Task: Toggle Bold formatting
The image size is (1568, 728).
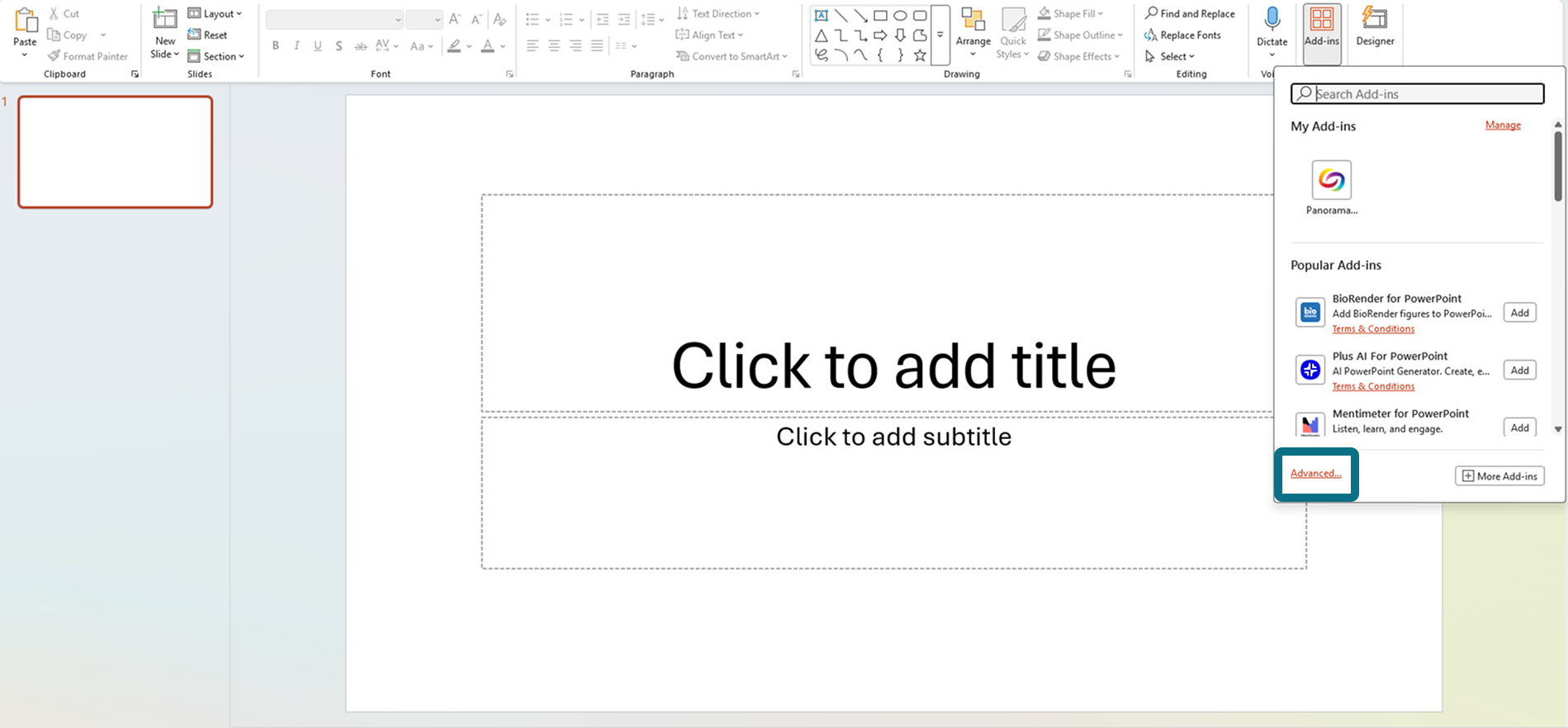Action: pos(276,46)
